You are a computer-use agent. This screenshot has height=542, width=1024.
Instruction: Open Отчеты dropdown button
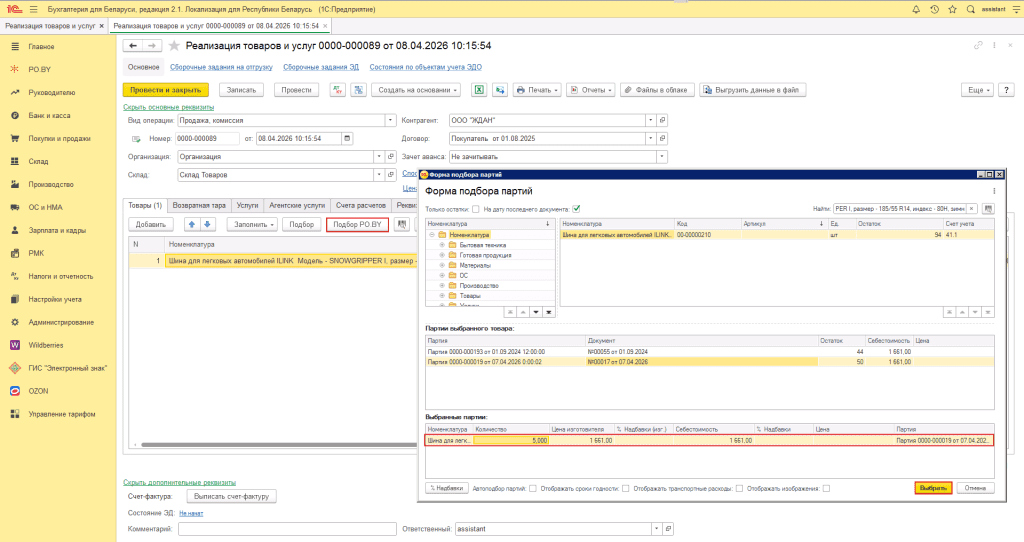[x=591, y=90]
